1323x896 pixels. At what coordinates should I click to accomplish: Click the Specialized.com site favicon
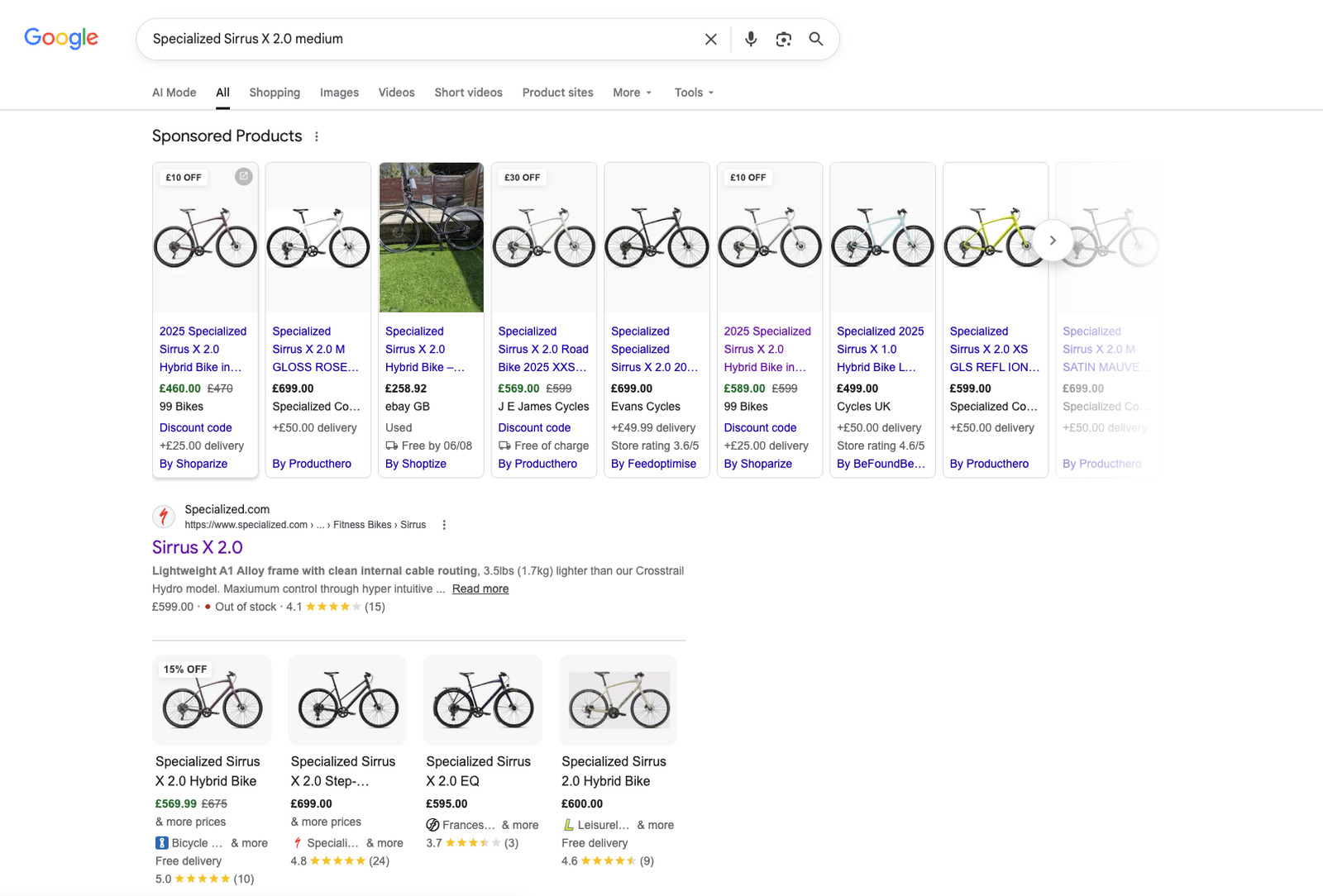coord(164,517)
